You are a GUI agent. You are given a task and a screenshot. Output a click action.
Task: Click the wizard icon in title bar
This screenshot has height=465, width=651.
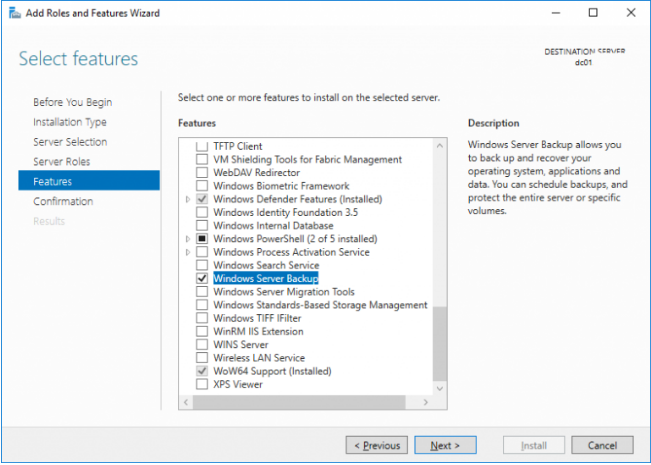click(15, 13)
